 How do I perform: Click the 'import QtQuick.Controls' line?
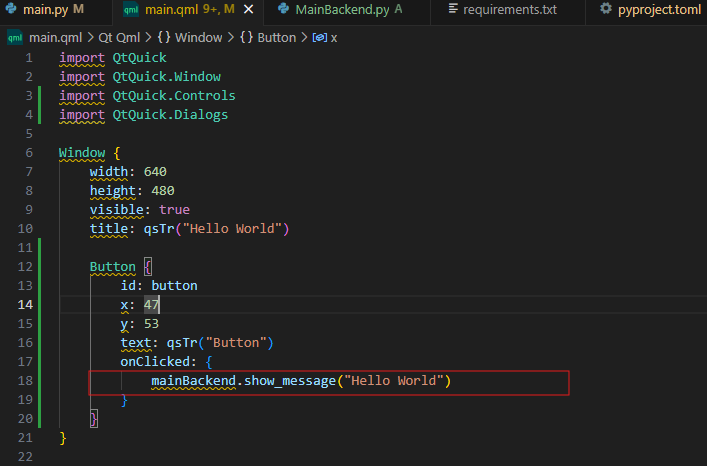[147, 96]
